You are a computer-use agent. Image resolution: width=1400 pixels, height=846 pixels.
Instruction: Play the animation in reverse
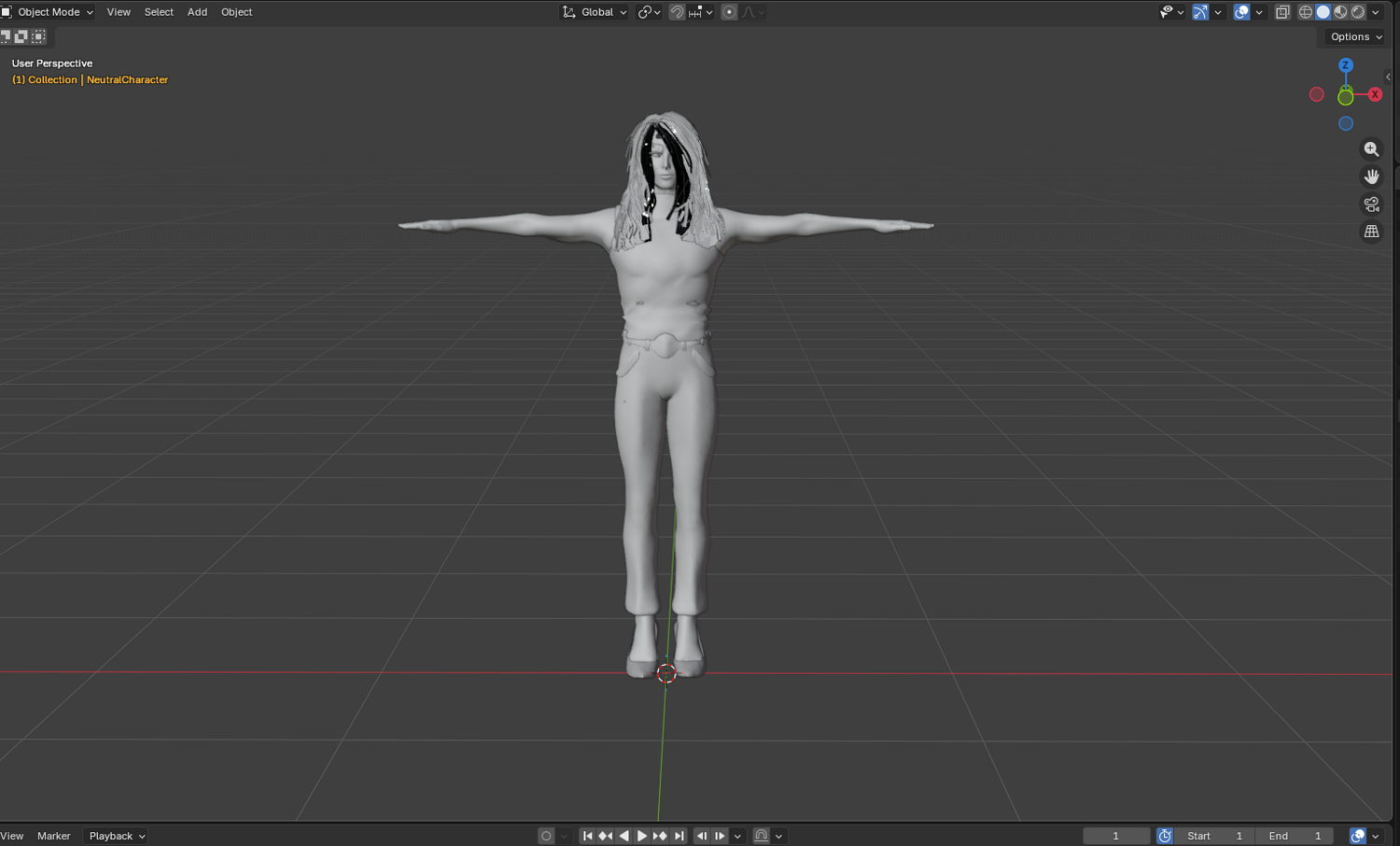click(x=624, y=836)
